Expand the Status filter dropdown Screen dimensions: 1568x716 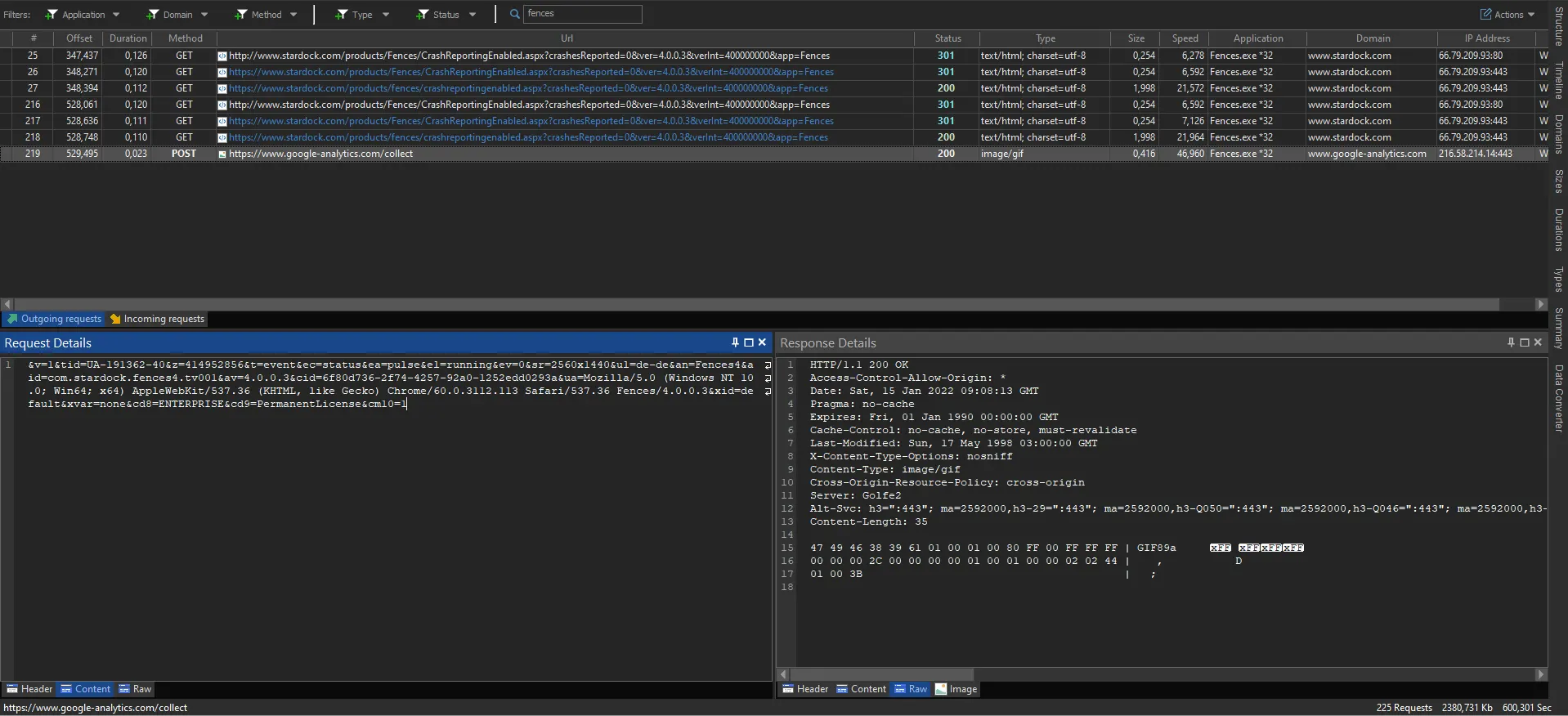pyautogui.click(x=446, y=15)
